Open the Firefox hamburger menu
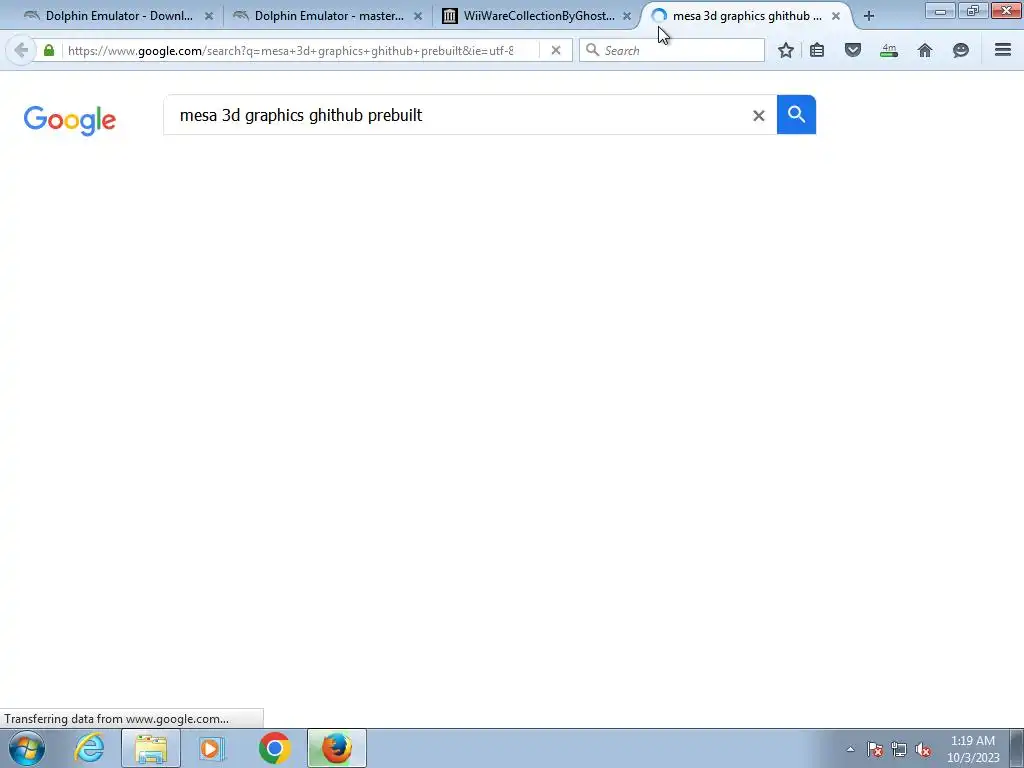 [1003, 50]
